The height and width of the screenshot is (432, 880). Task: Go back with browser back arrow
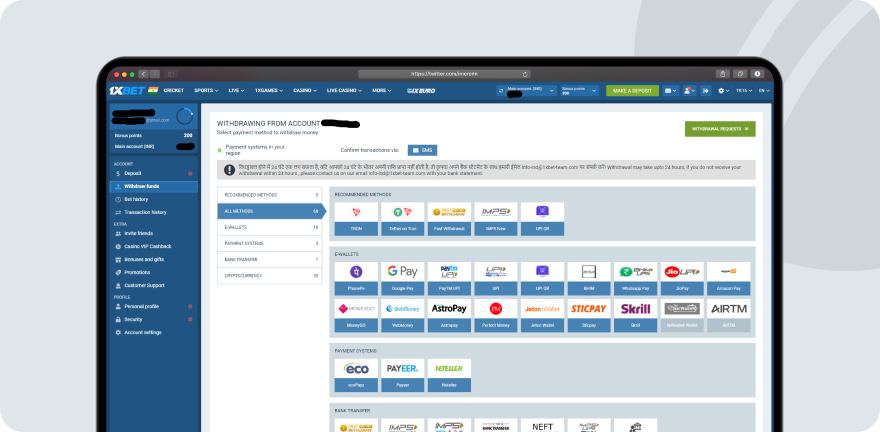tap(143, 74)
